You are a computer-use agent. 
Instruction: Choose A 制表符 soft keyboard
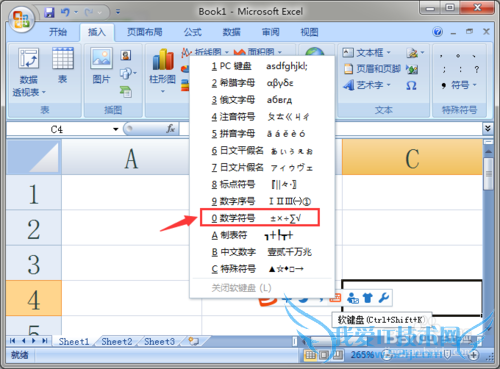pos(262,235)
